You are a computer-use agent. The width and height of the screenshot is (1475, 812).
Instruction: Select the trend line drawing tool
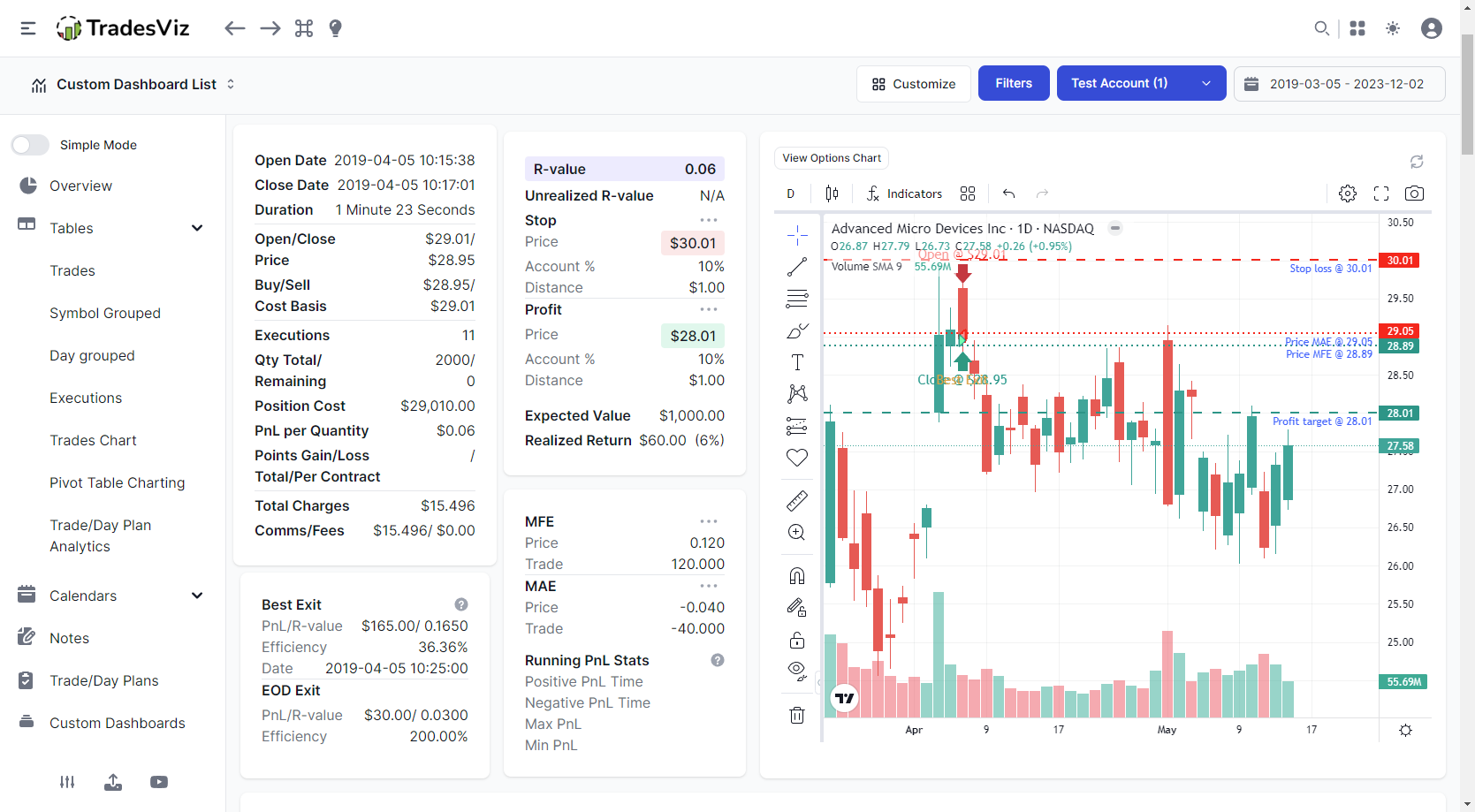tap(797, 266)
